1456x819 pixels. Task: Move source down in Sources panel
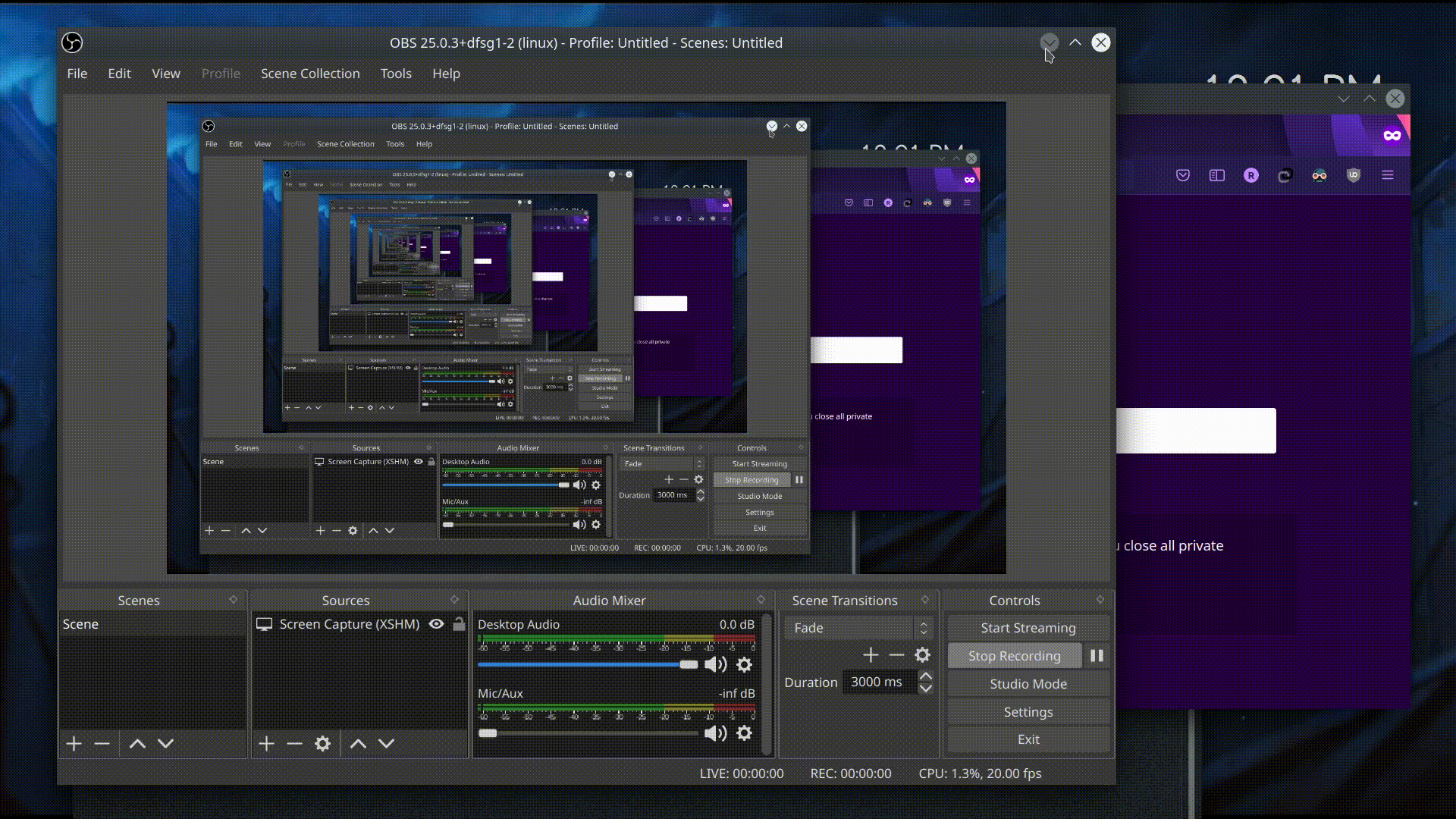386,743
